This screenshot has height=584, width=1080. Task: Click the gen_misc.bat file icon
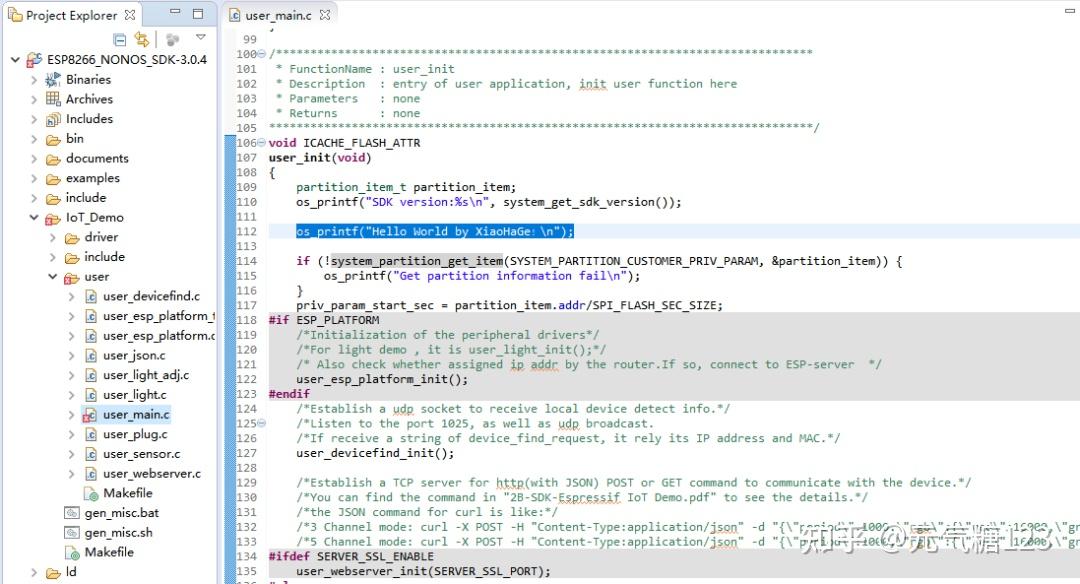coord(72,513)
